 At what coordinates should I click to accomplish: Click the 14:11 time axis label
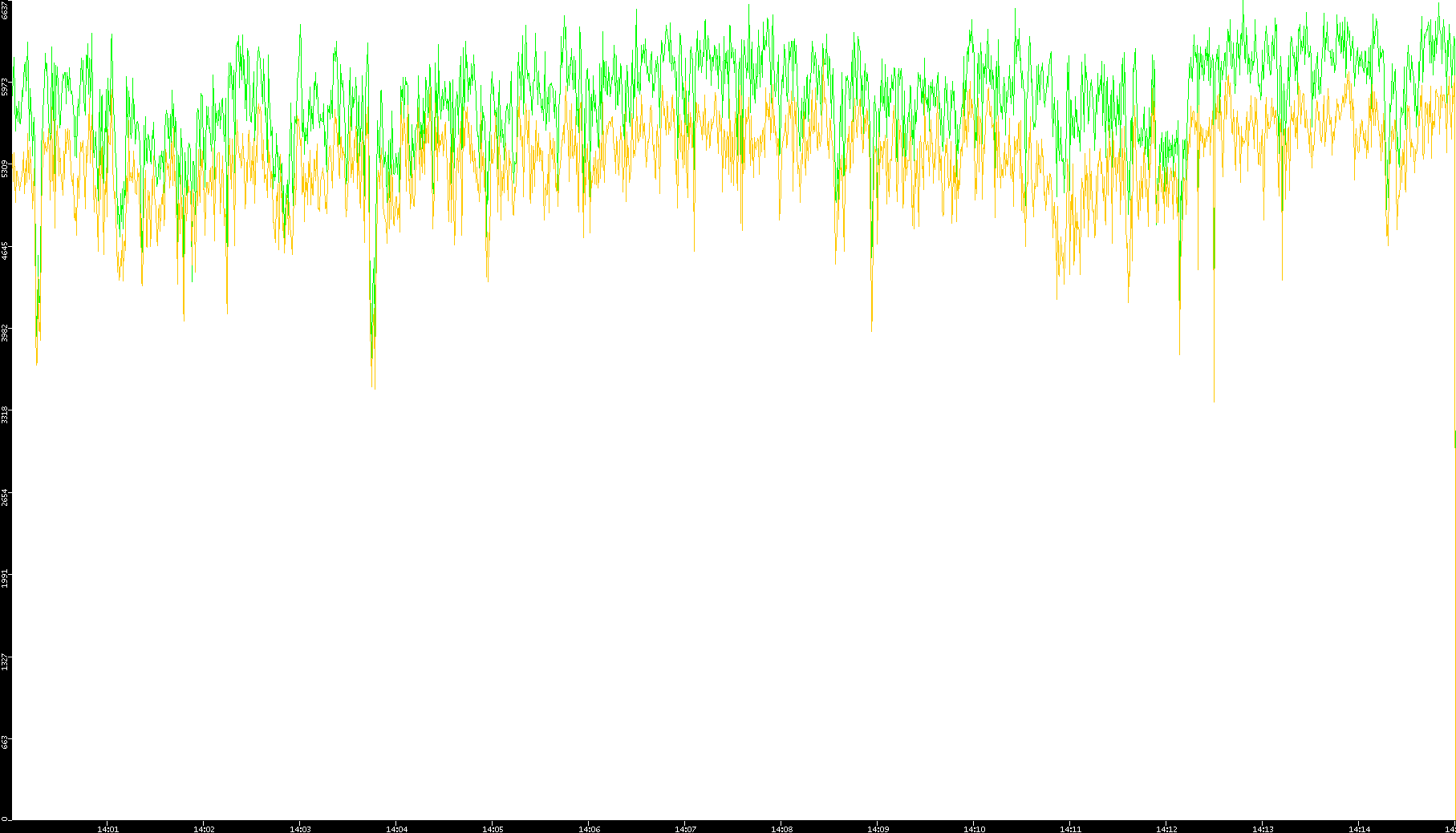click(1070, 829)
